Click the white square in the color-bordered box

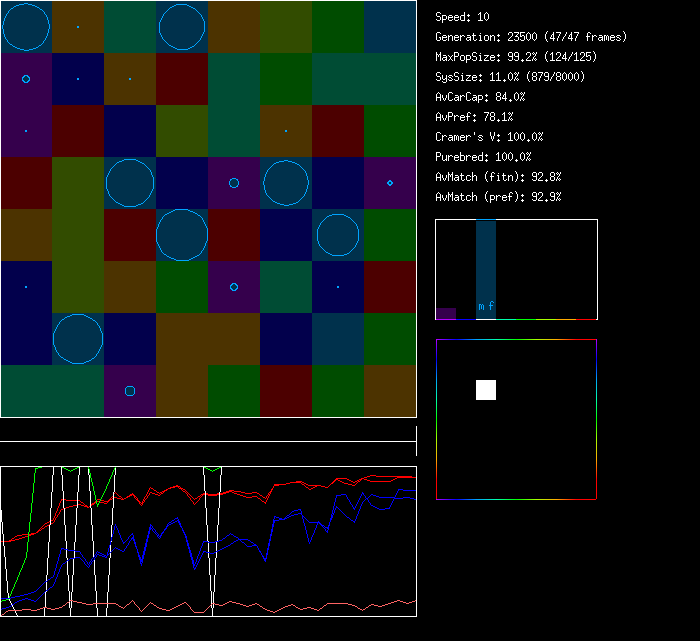click(486, 390)
